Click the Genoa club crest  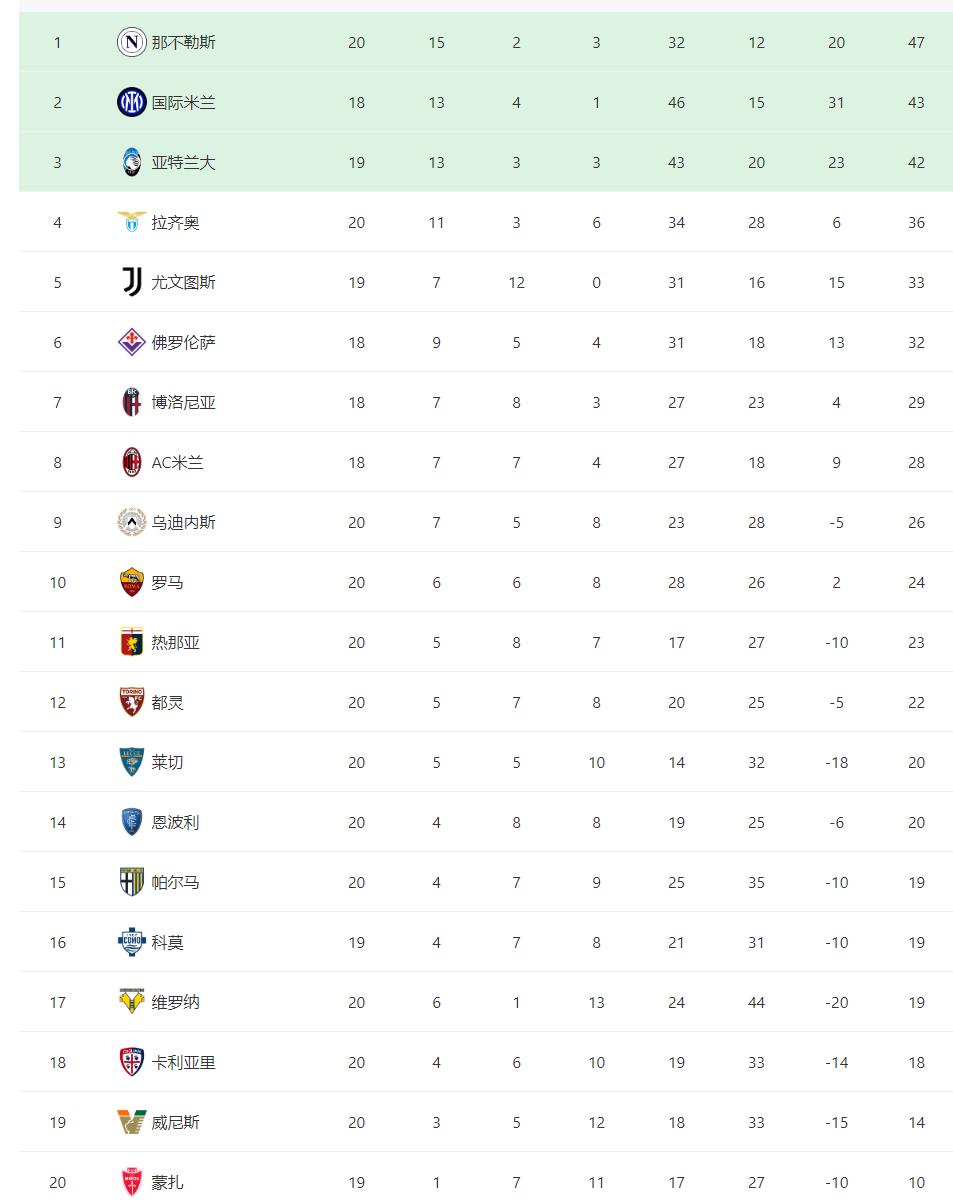pyautogui.click(x=132, y=642)
